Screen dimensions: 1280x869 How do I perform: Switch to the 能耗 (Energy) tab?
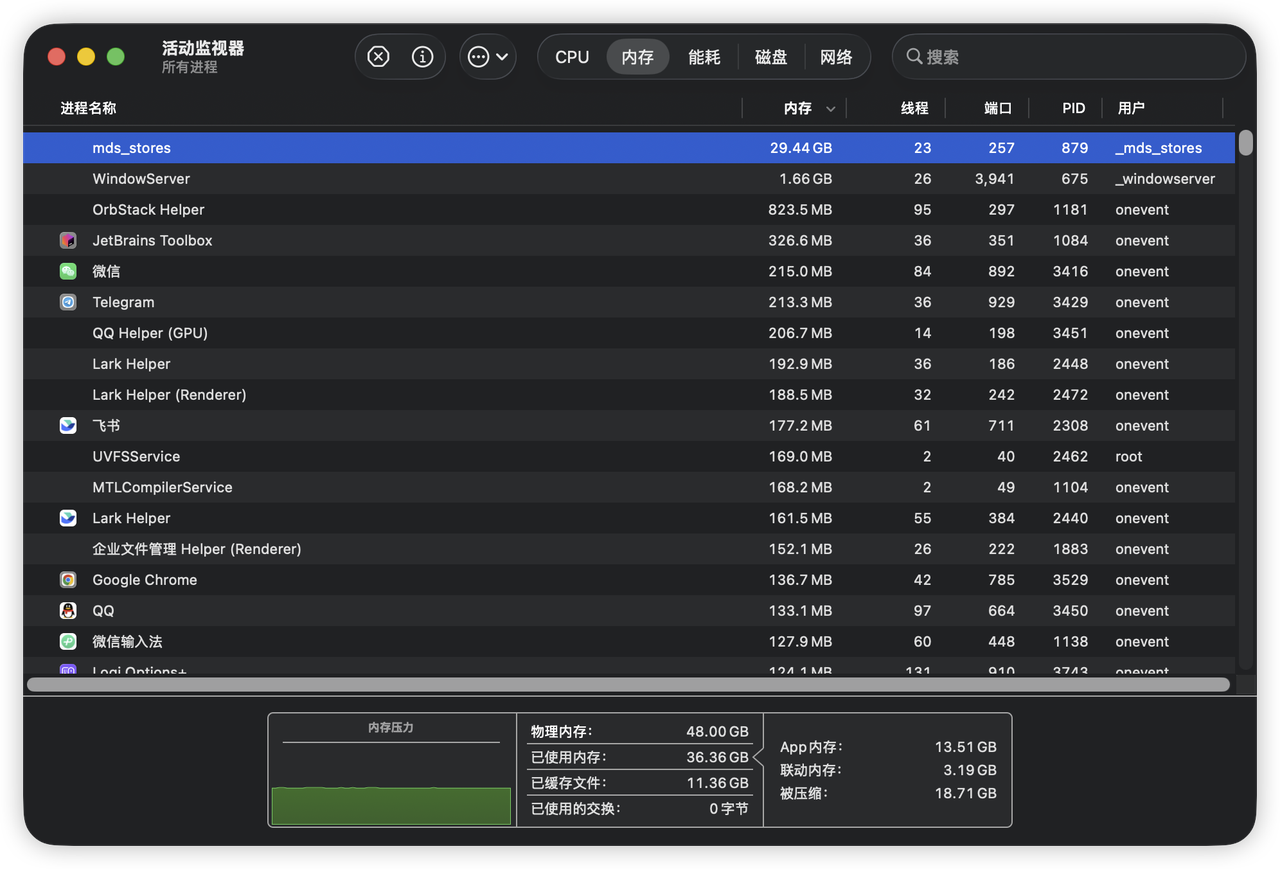coord(704,57)
